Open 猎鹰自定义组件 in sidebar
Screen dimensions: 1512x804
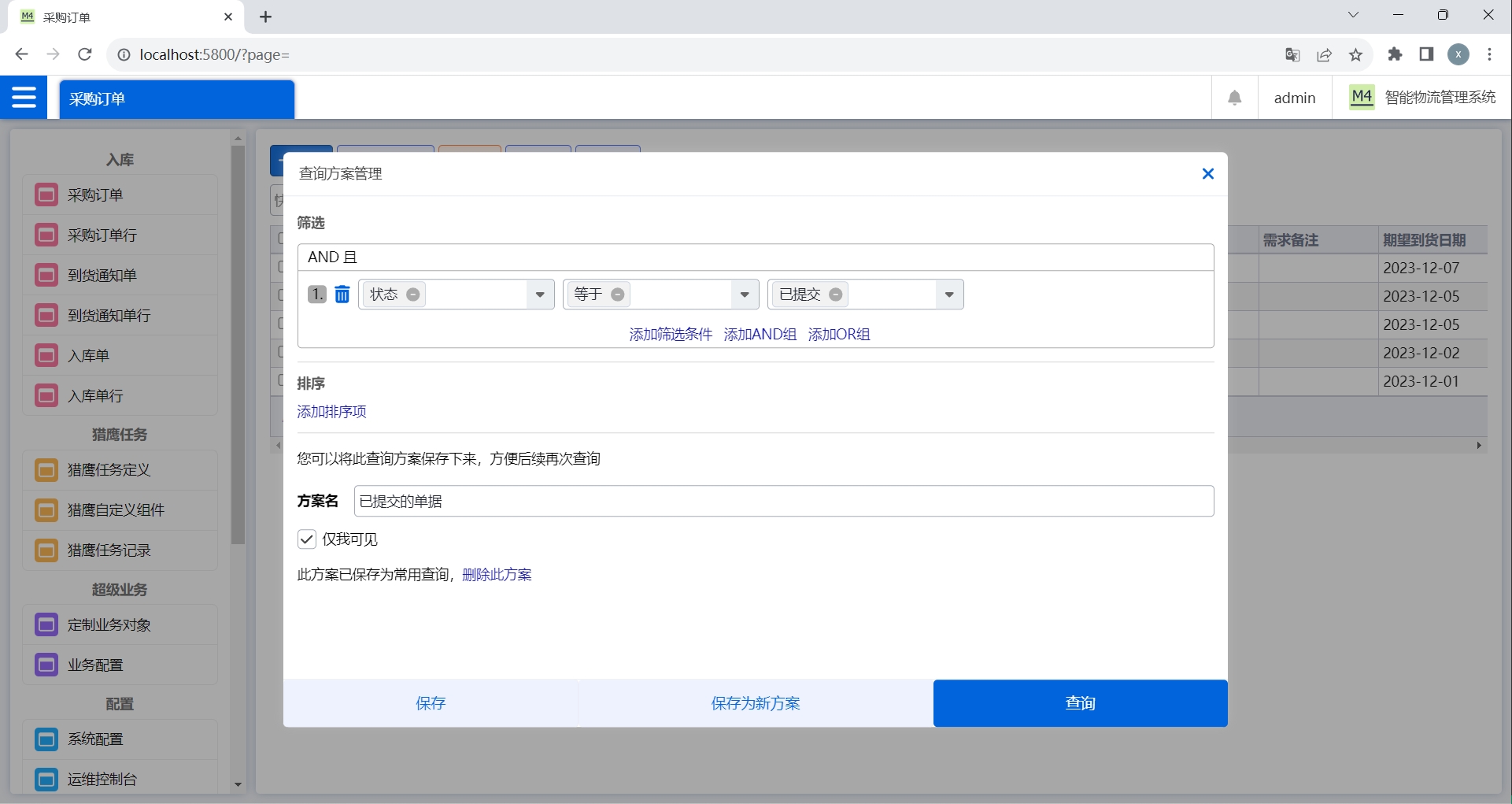(120, 510)
